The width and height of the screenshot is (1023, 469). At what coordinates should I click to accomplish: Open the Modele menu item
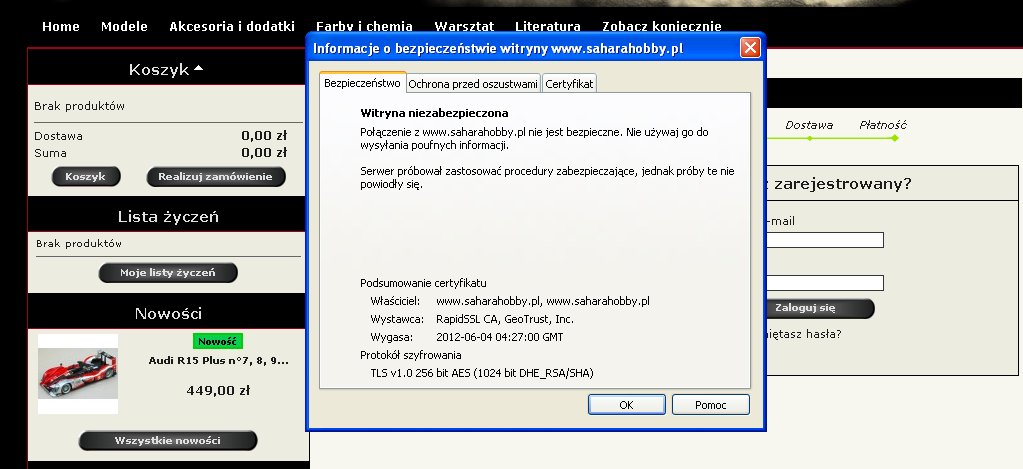click(124, 27)
